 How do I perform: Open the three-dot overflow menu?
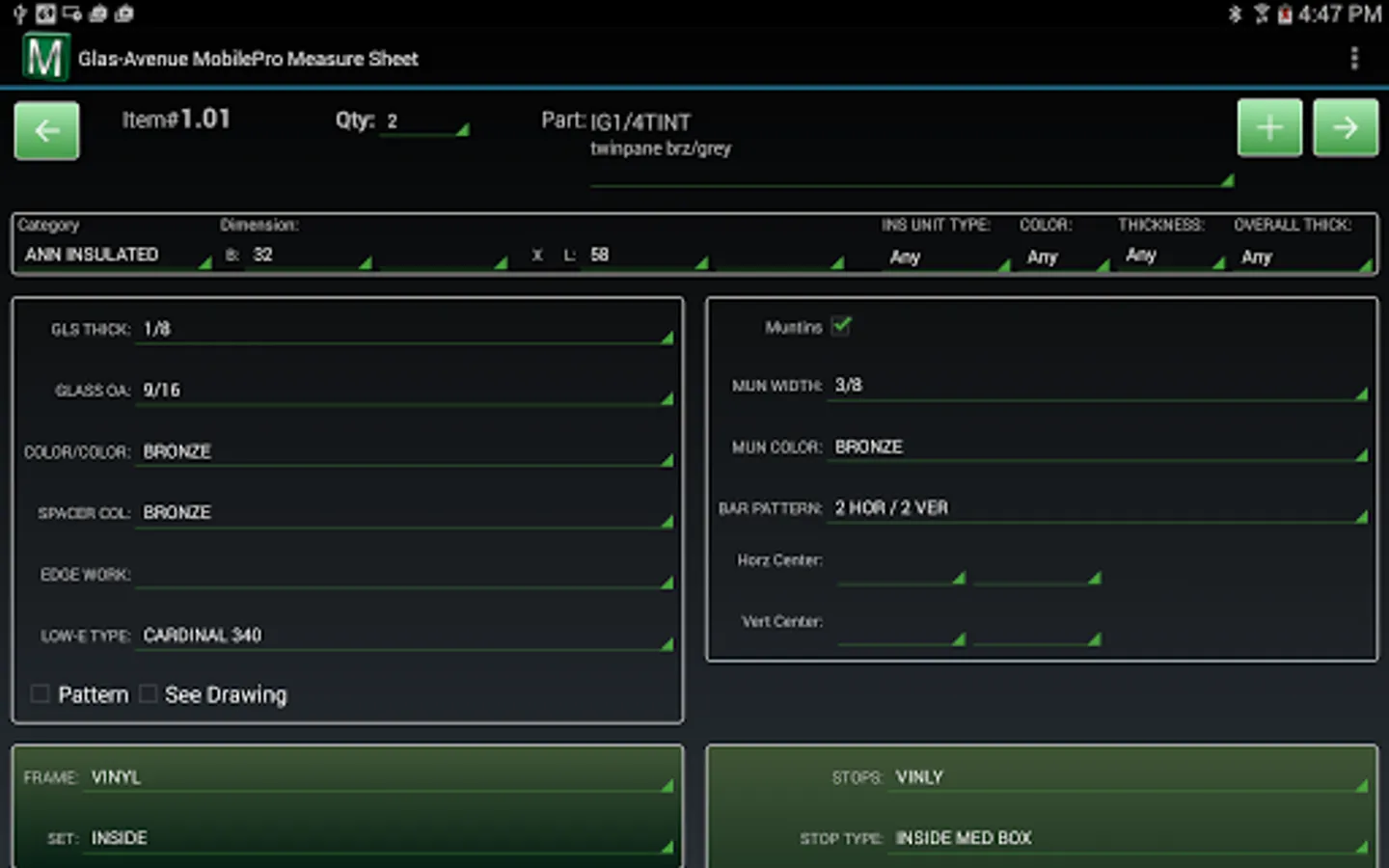tap(1354, 59)
